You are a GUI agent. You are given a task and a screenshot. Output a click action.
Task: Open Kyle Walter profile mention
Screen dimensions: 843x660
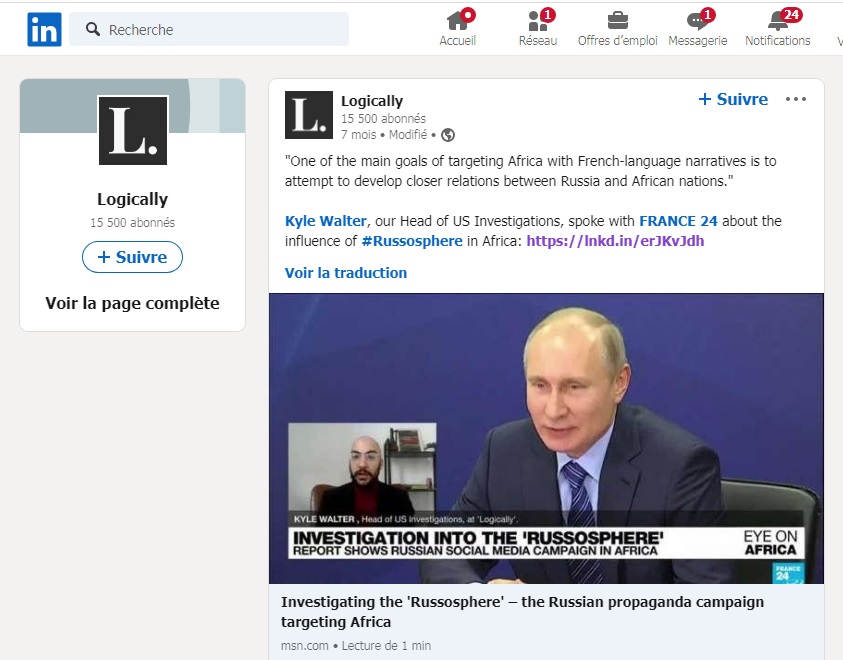(x=326, y=221)
